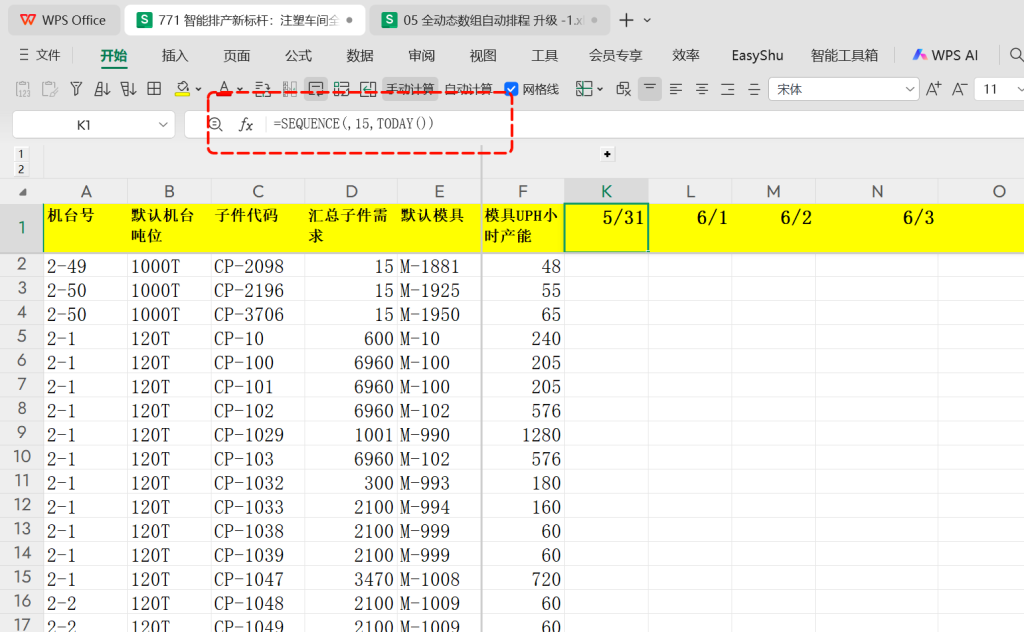This screenshot has width=1024, height=632.
Task: Click the rows and columns swap icon
Action: (x=263, y=89)
